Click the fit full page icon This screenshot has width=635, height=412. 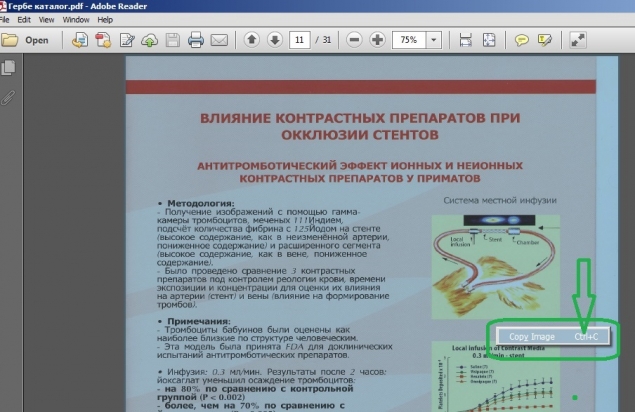pos(489,41)
